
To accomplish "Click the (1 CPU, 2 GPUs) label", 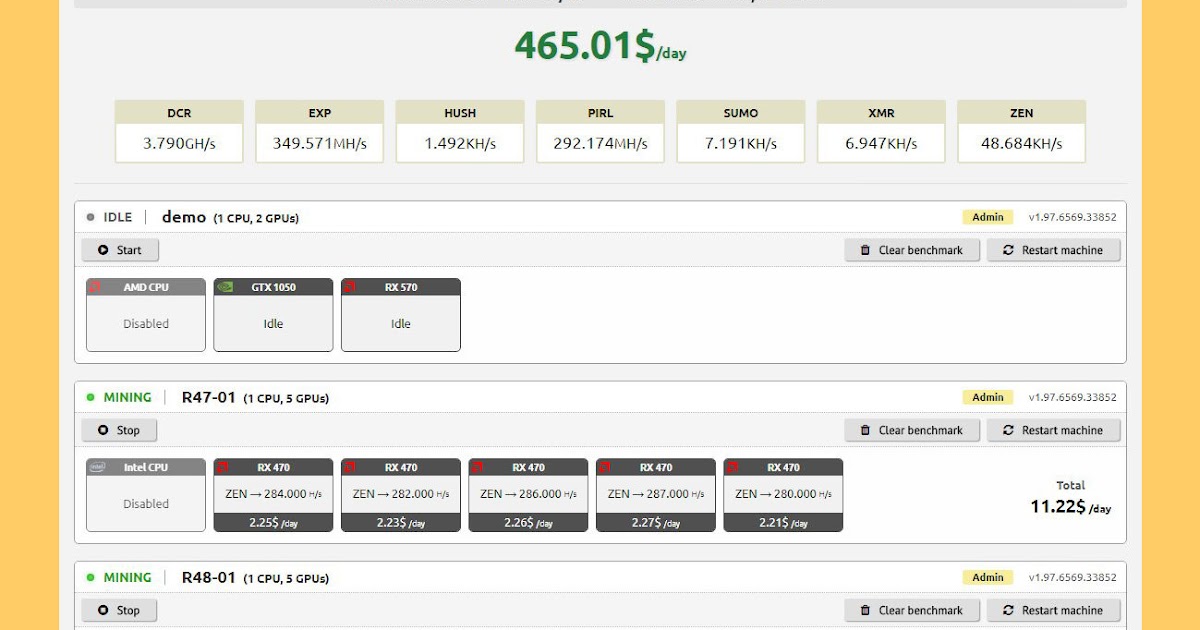I will [x=256, y=218].
